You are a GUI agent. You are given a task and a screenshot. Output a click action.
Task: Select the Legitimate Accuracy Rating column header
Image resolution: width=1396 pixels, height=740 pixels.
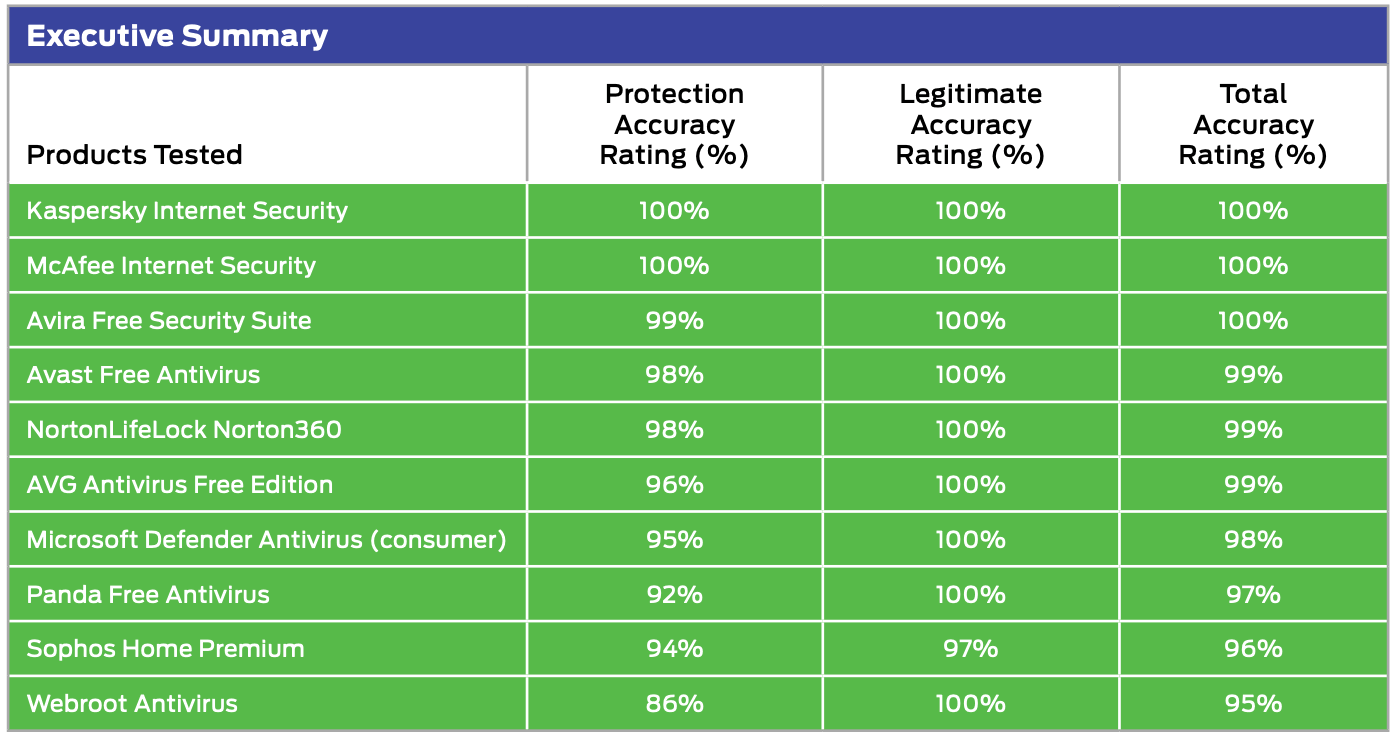tap(970, 125)
